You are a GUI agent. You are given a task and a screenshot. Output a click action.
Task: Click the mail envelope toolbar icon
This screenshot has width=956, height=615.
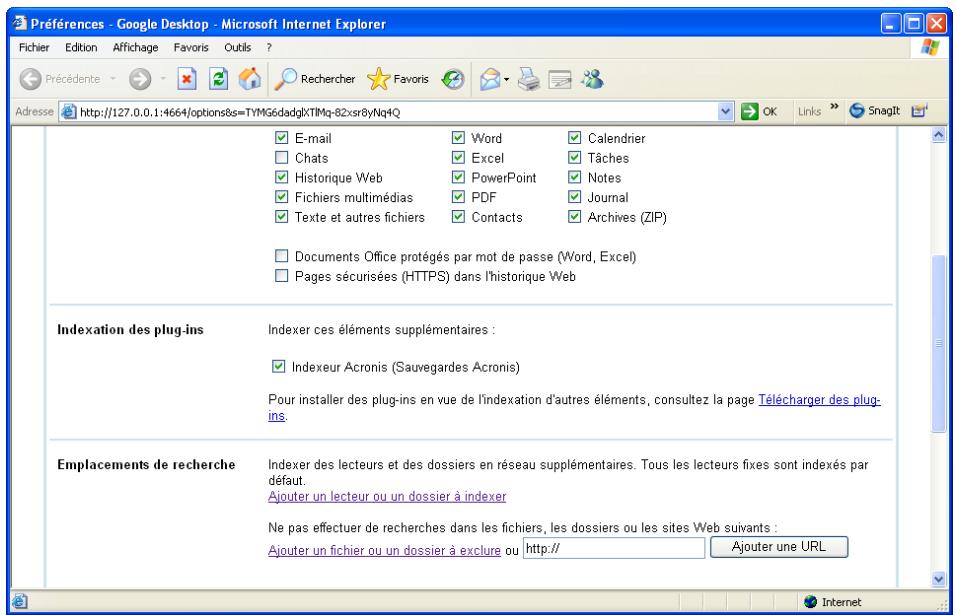[490, 79]
